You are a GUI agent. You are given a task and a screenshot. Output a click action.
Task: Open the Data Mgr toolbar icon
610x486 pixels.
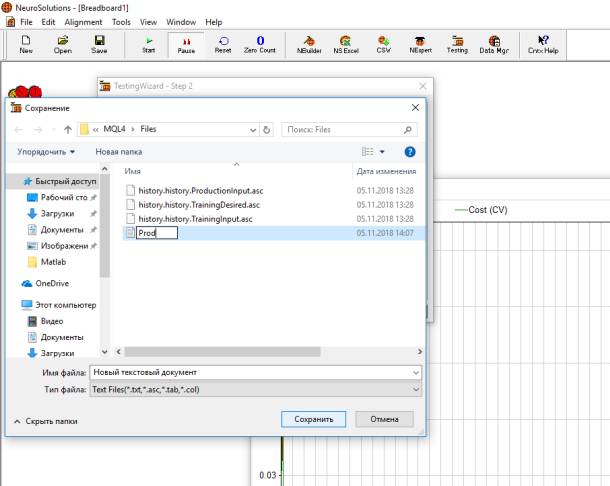494,44
